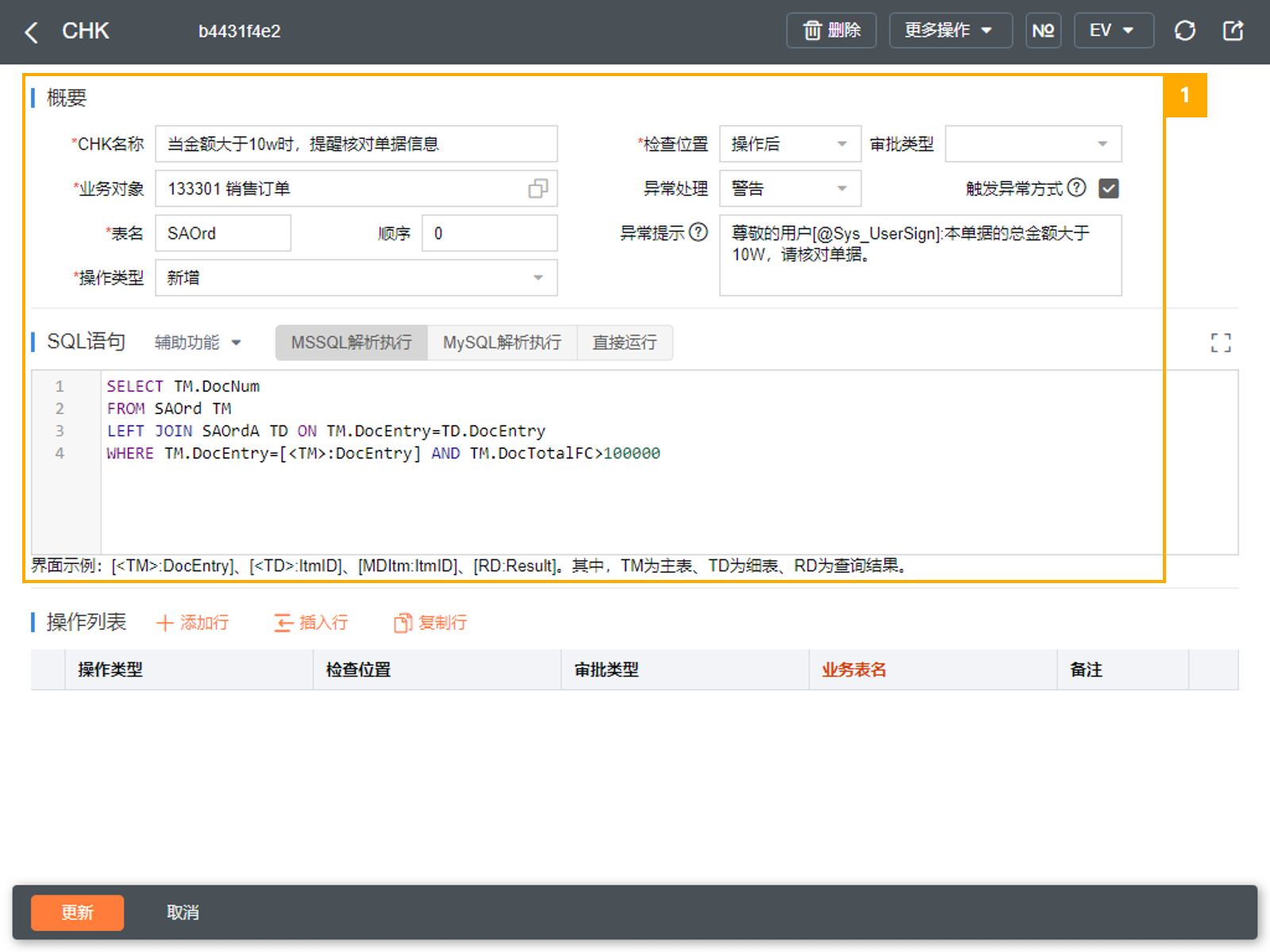
Task: Click the 检查位置 column header
Action: (437, 670)
